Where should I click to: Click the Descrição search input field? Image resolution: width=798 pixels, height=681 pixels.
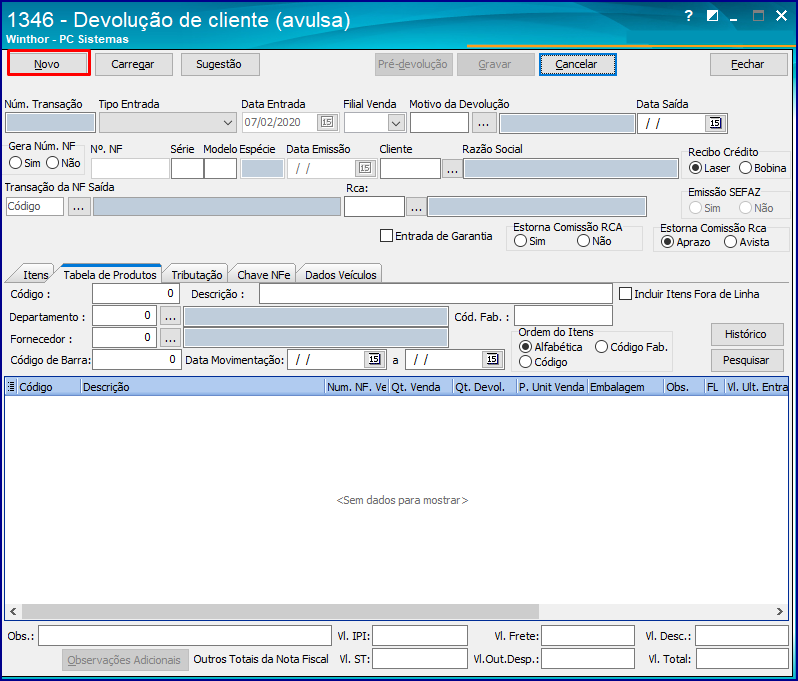pos(436,294)
